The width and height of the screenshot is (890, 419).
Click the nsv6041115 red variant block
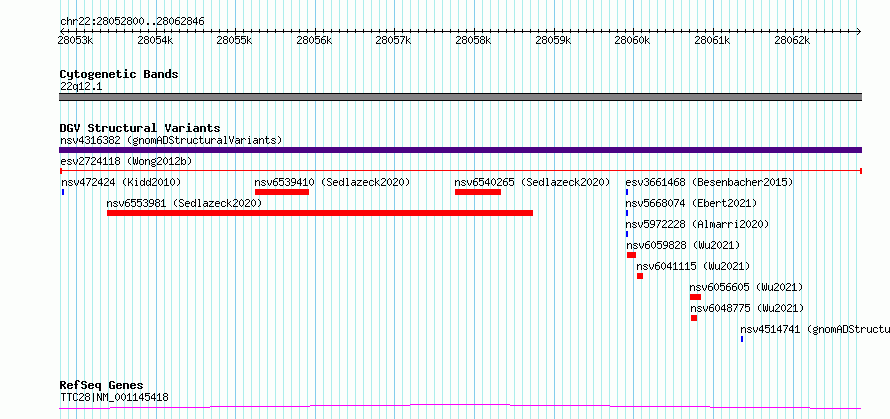point(640,276)
